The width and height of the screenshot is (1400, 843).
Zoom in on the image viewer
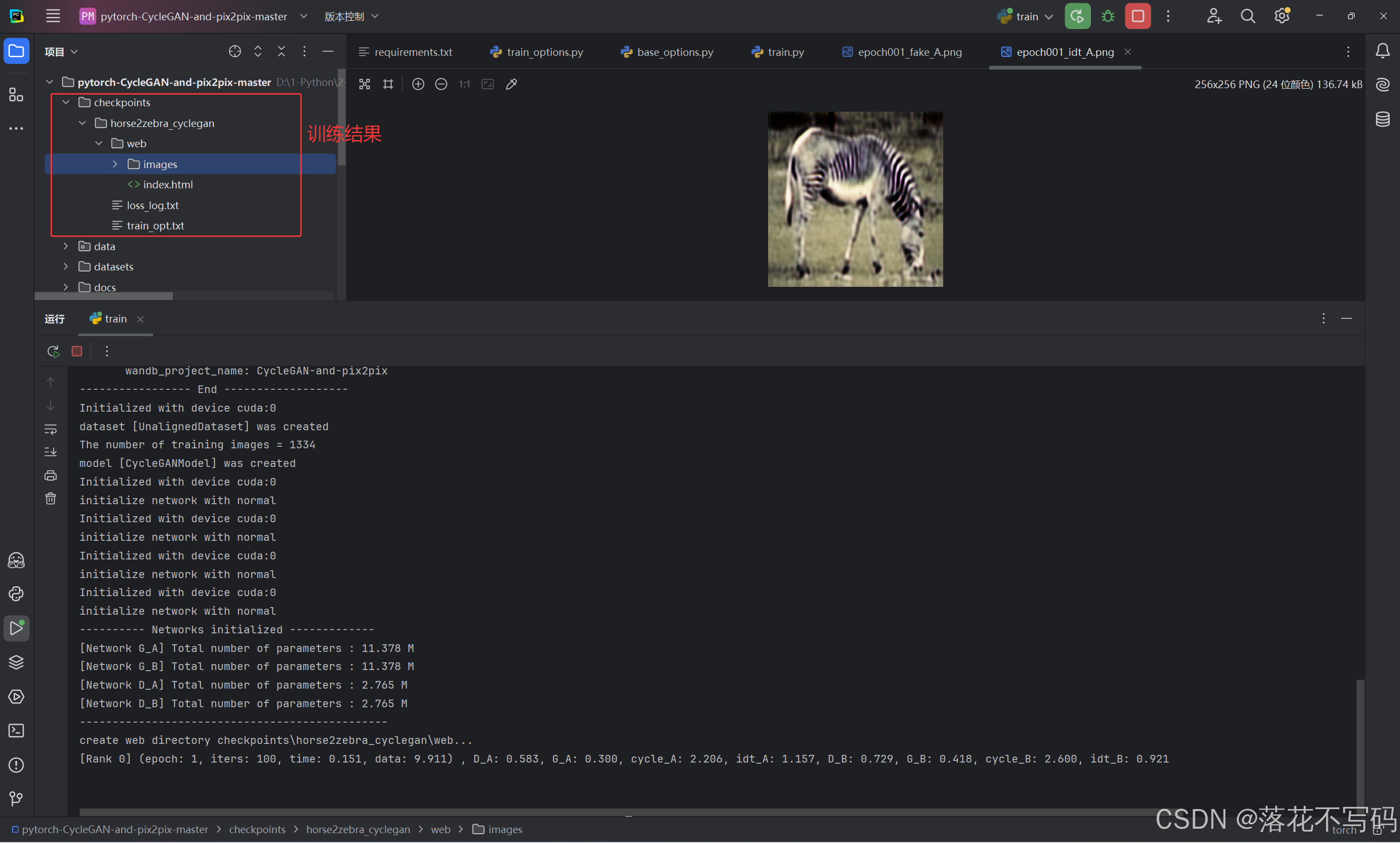coord(418,84)
